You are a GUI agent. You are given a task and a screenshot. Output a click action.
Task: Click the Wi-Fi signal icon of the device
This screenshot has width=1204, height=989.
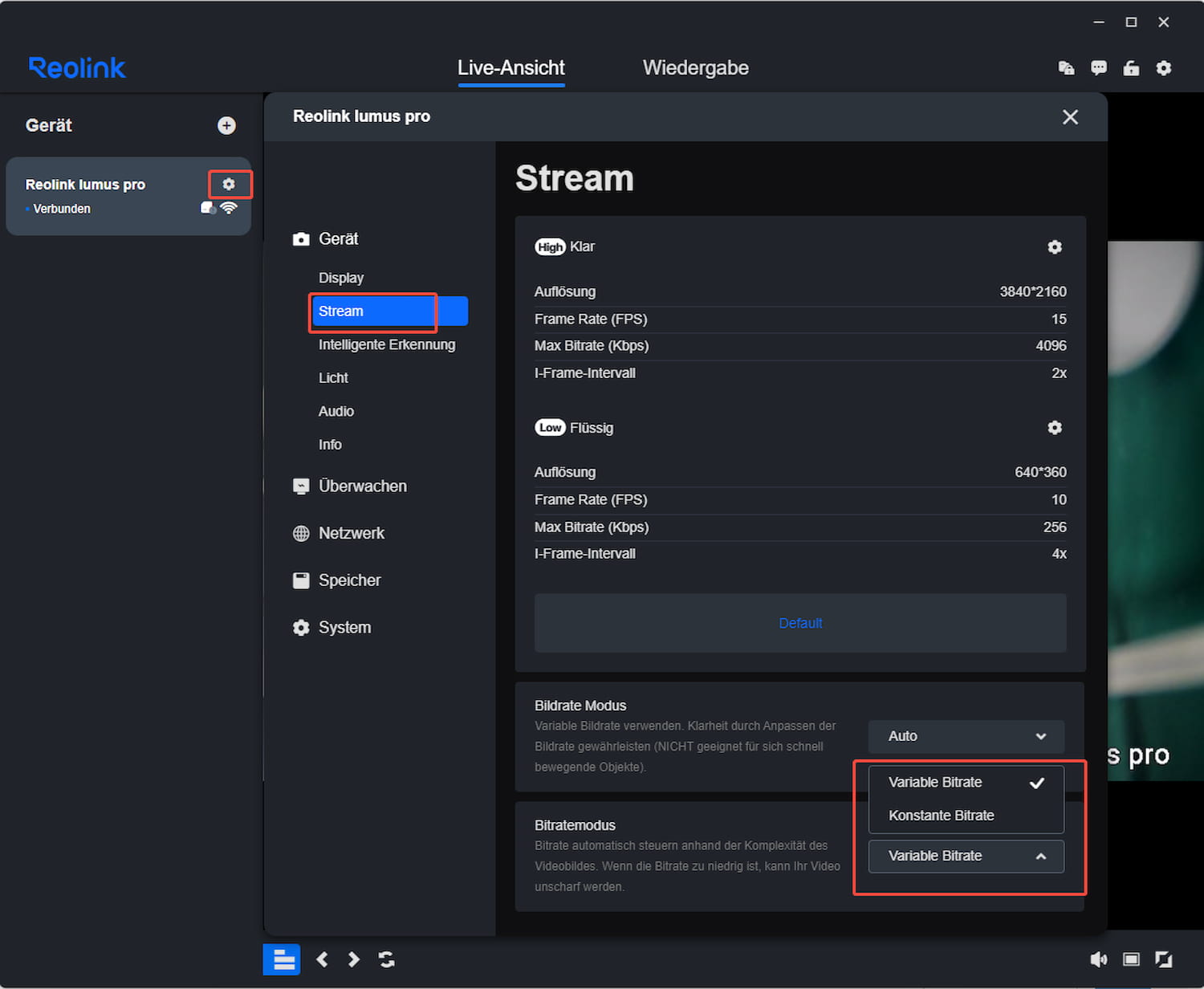tap(229, 208)
